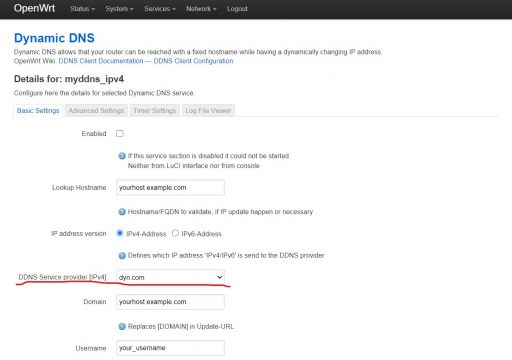Click the 'Enabled' label text
The height and width of the screenshot is (360, 512).
[94, 134]
